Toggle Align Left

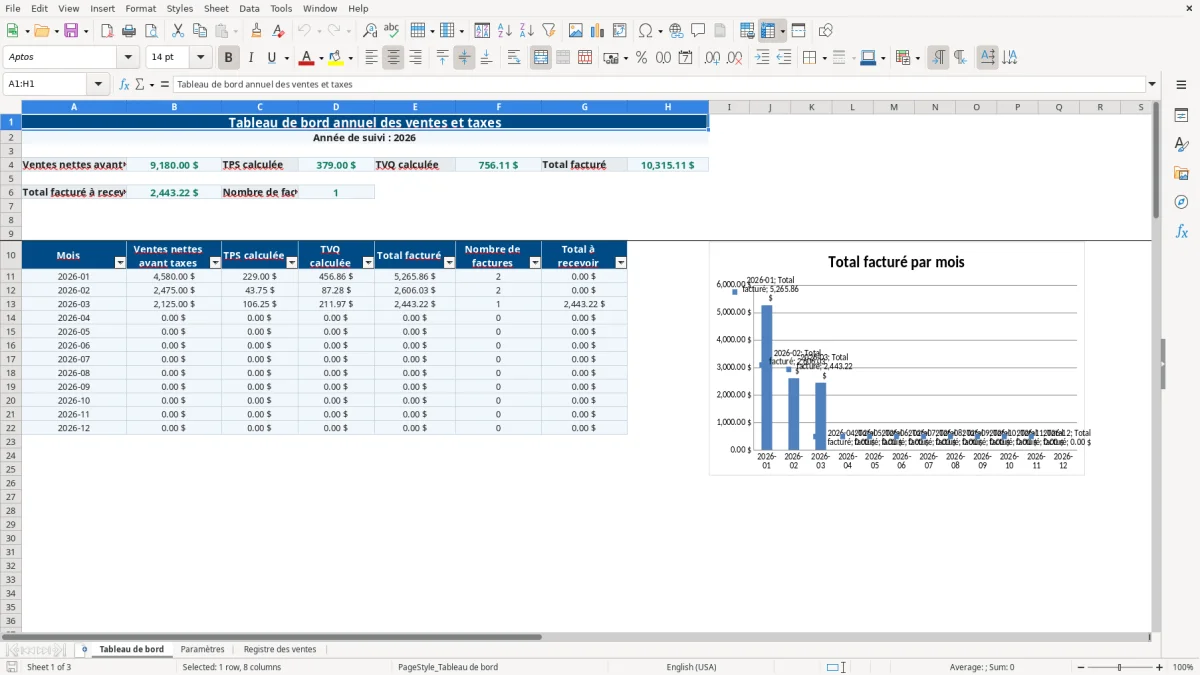371,58
